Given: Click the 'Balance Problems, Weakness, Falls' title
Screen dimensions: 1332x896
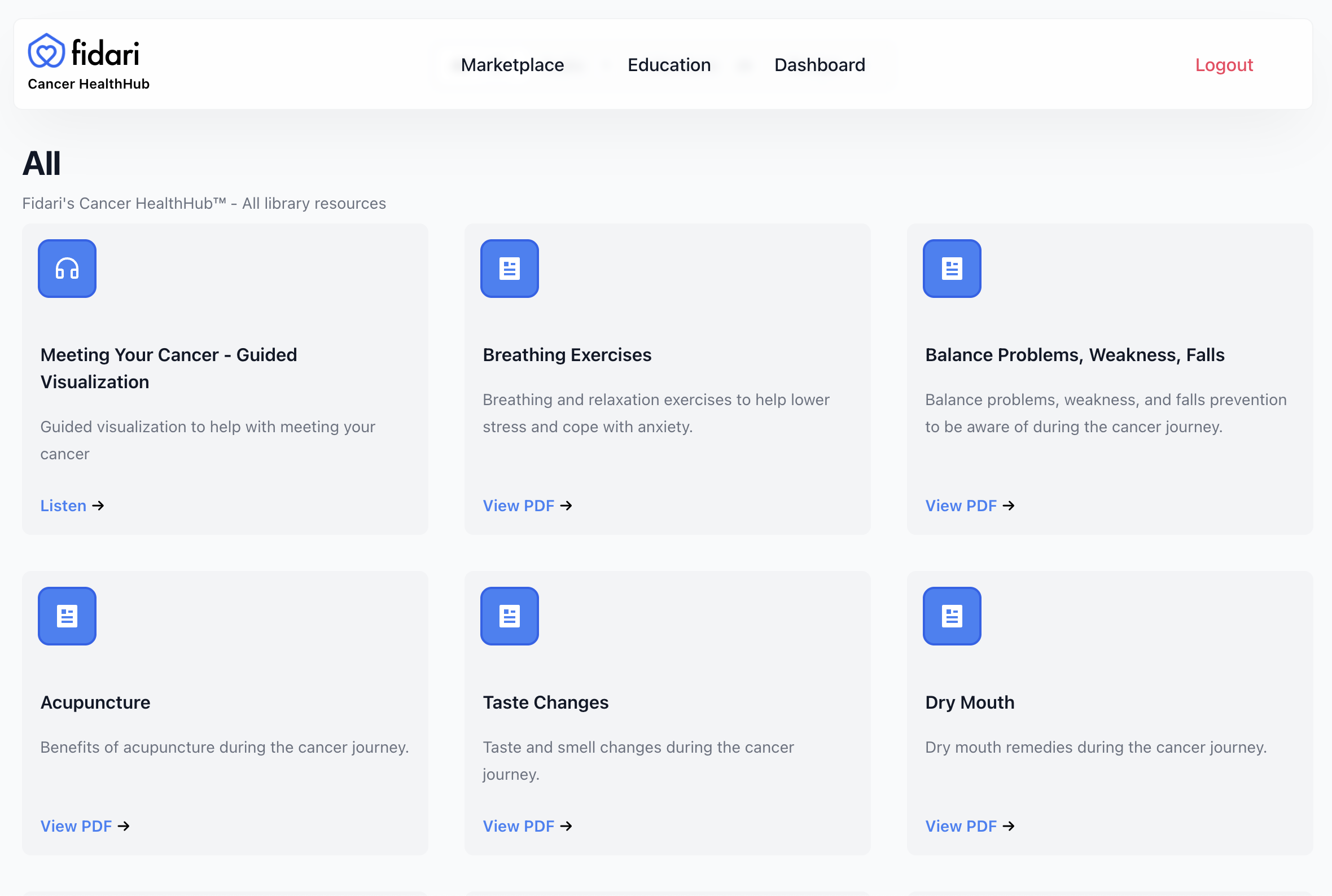Looking at the screenshot, I should [x=1074, y=355].
